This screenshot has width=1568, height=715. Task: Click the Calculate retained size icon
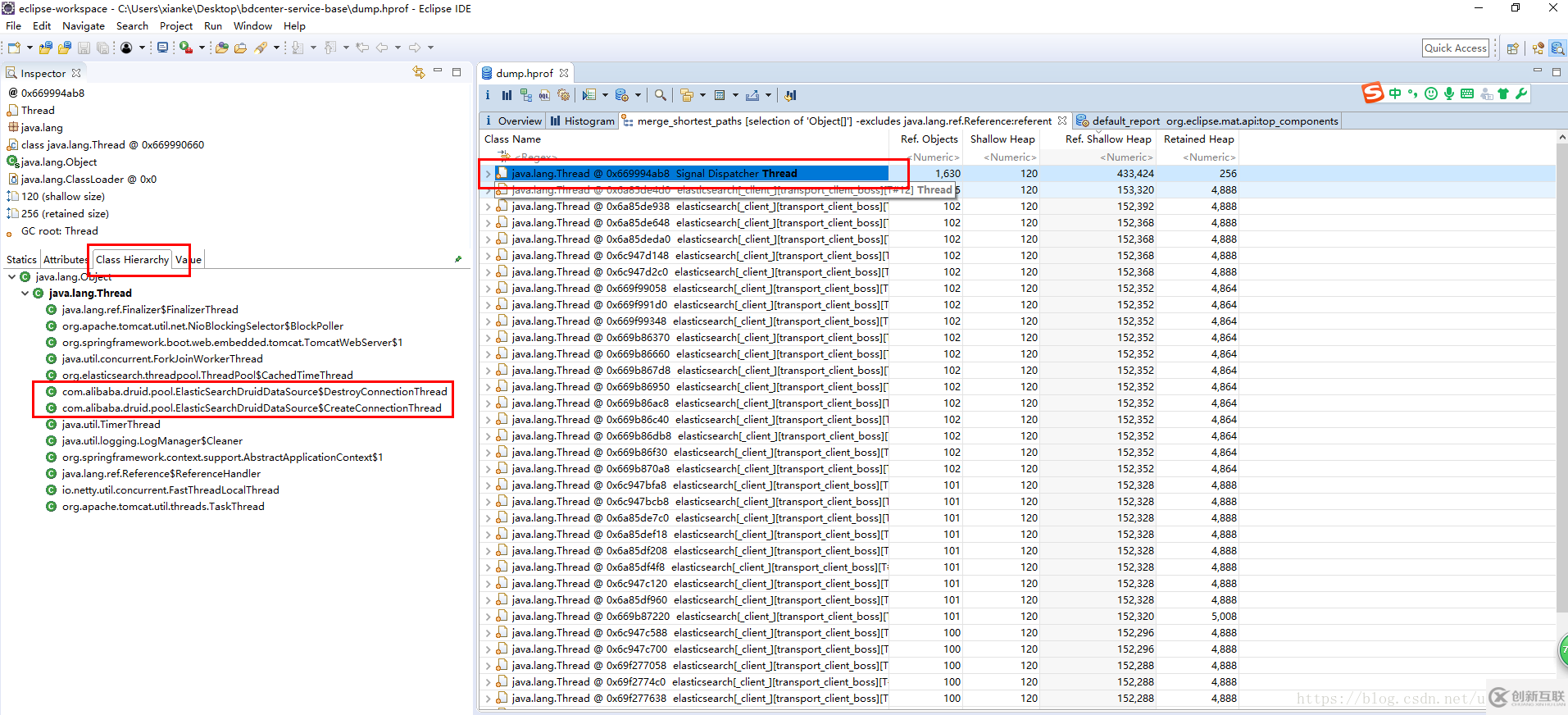(x=720, y=95)
